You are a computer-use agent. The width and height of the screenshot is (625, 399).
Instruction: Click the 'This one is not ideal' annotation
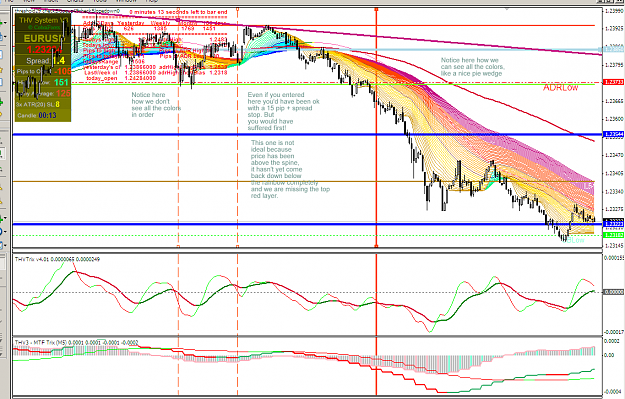(x=290, y=169)
